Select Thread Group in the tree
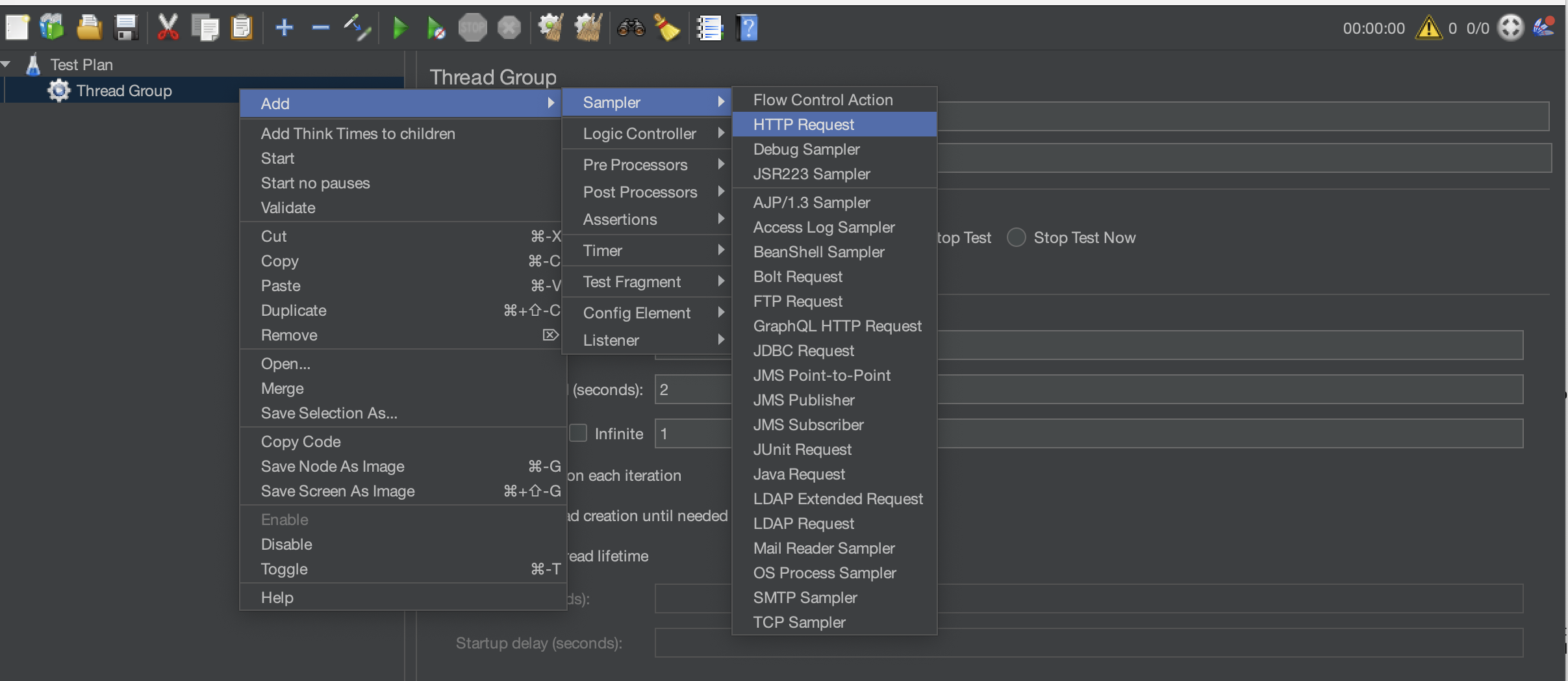The height and width of the screenshot is (681, 1568). pyautogui.click(x=124, y=91)
